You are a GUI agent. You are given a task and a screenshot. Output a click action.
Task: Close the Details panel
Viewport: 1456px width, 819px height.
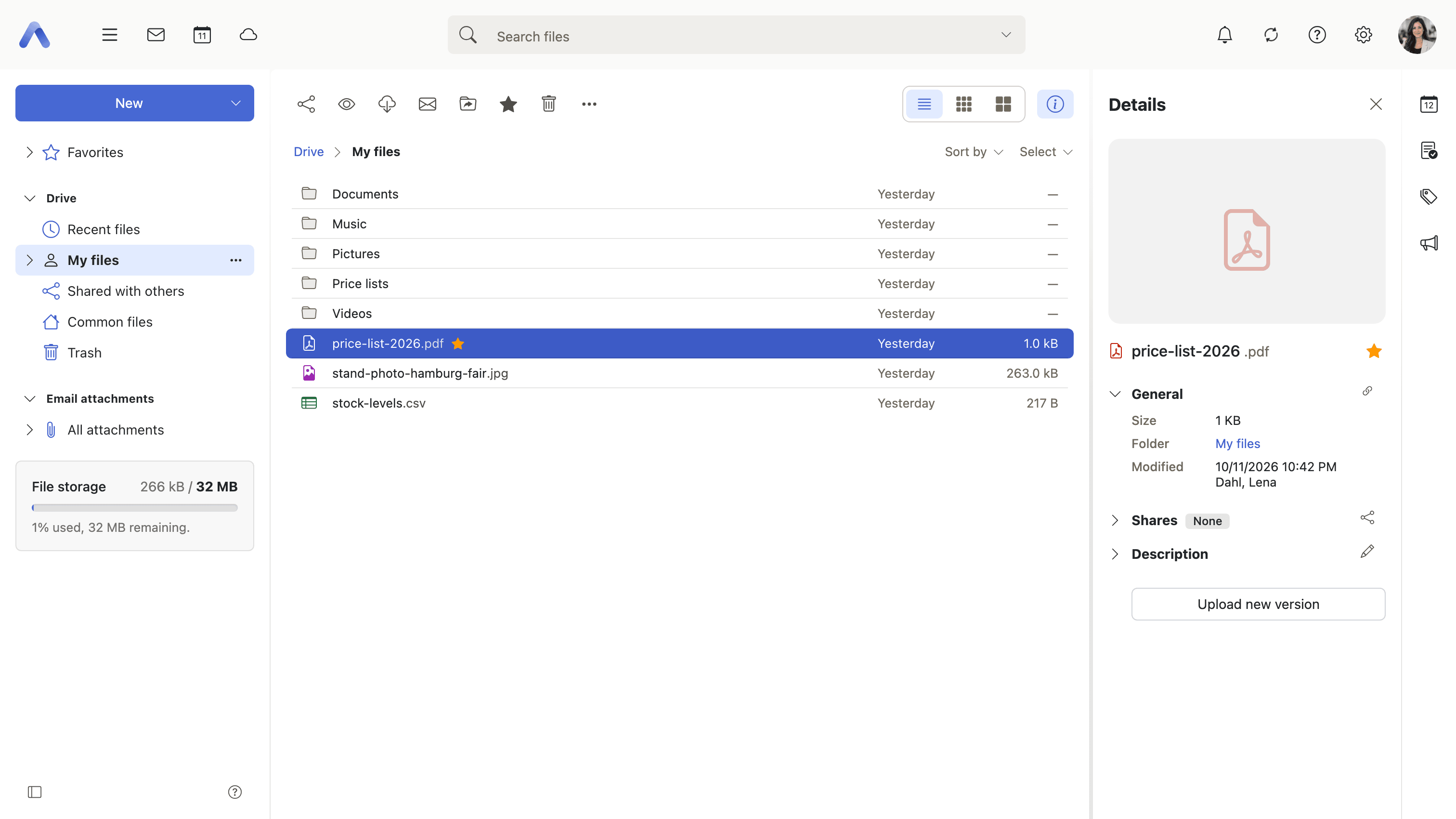(1376, 104)
